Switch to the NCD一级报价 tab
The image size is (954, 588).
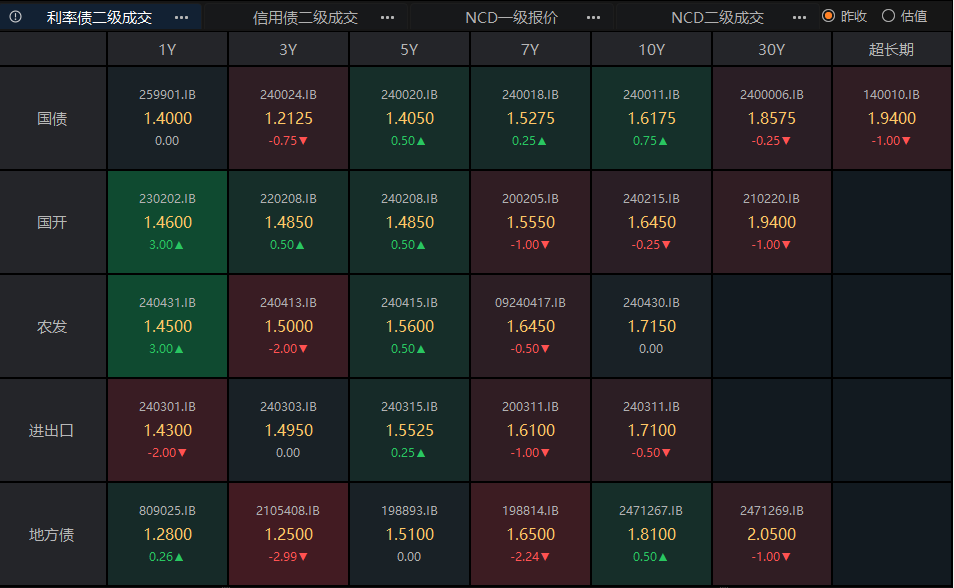[512, 18]
